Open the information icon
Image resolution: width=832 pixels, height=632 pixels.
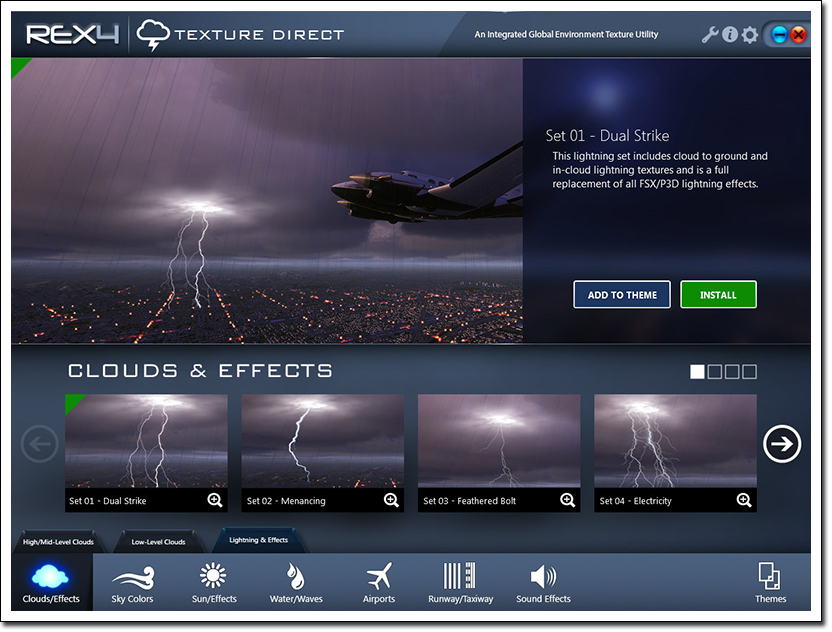point(730,35)
